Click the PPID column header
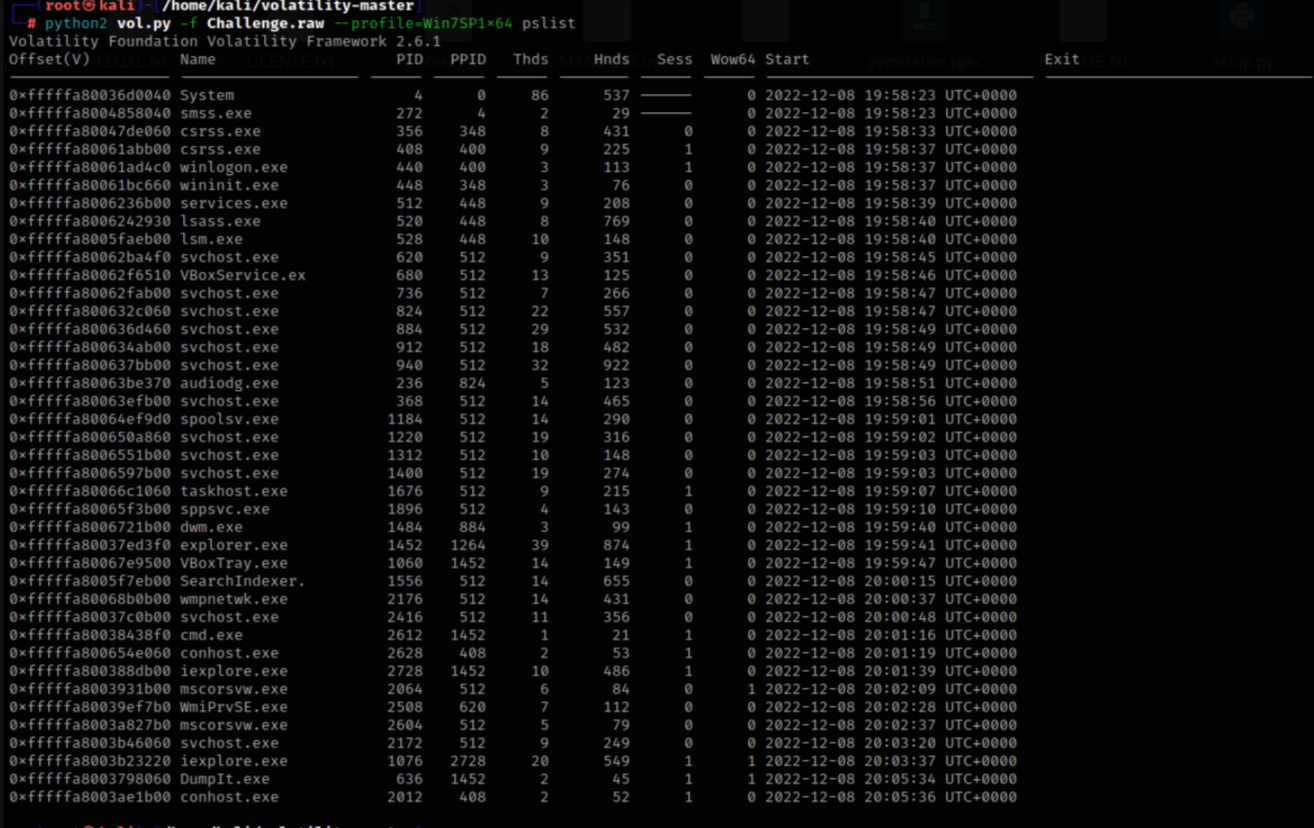The width and height of the screenshot is (1314, 828). [467, 59]
